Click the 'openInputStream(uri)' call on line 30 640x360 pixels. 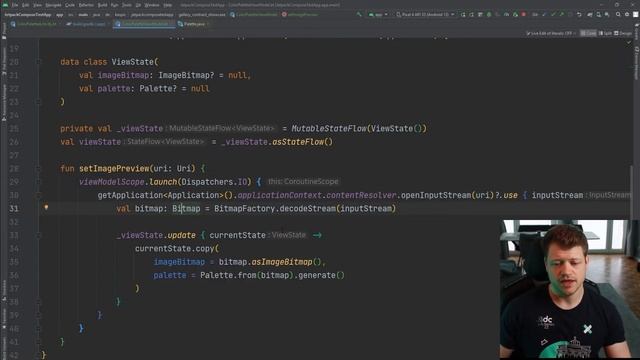tap(448, 196)
